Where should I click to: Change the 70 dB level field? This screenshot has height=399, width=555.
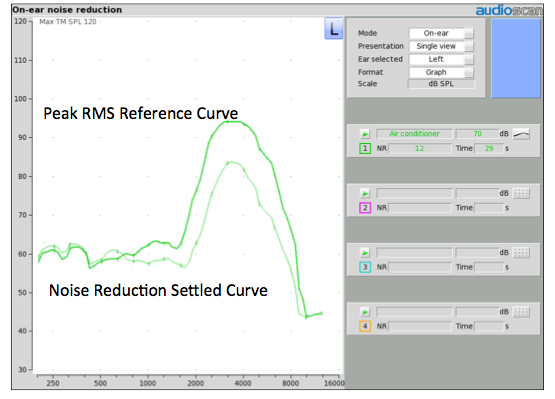(x=477, y=134)
